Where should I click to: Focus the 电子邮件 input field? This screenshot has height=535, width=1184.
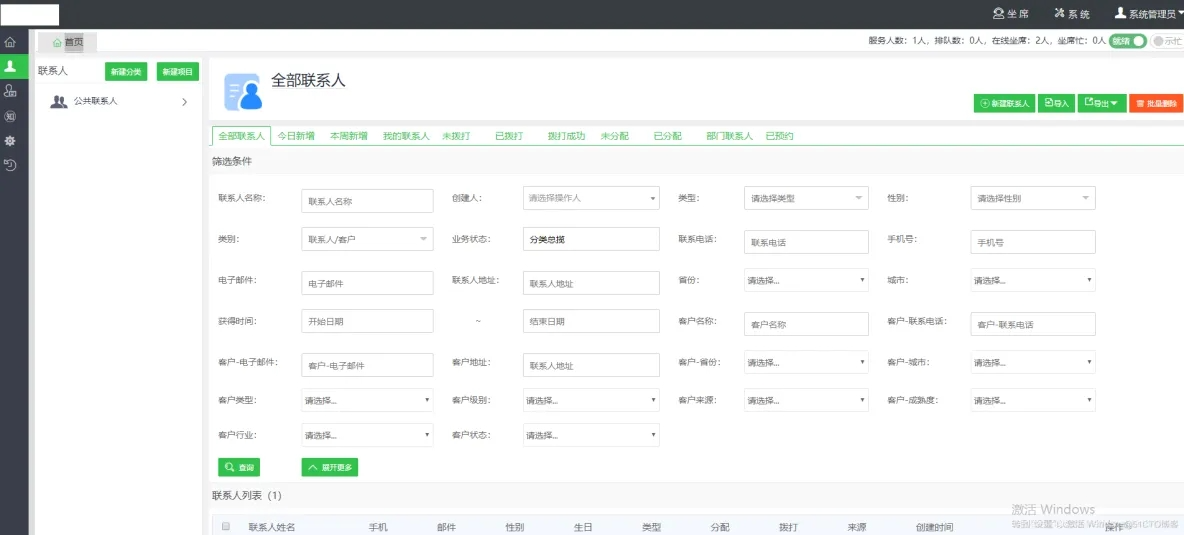[x=367, y=283]
